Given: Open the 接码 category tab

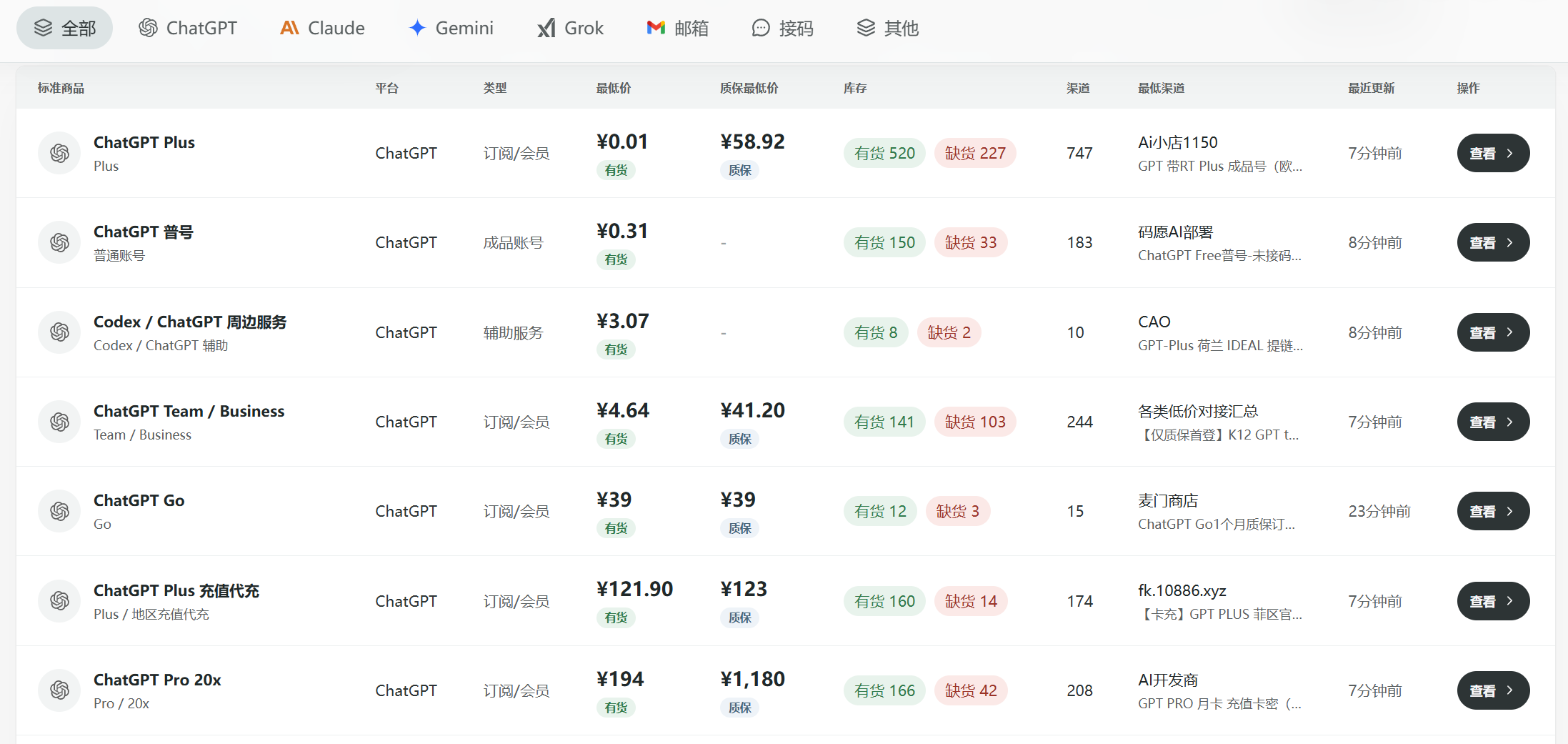Looking at the screenshot, I should 782,28.
